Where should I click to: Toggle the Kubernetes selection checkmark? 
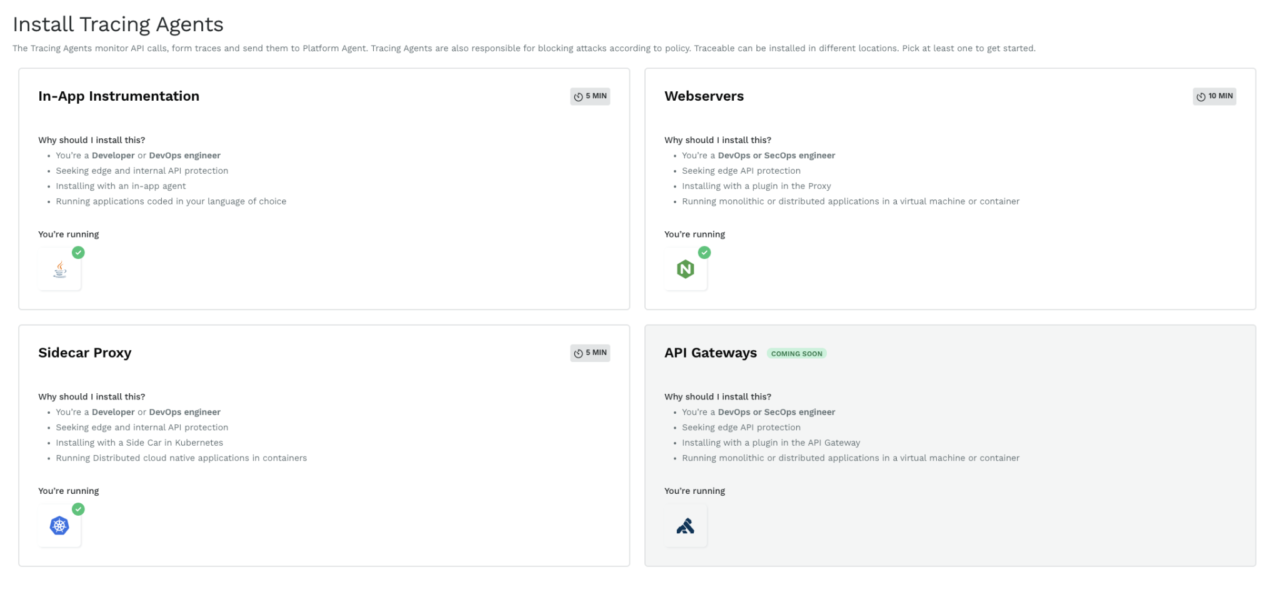(x=77, y=509)
